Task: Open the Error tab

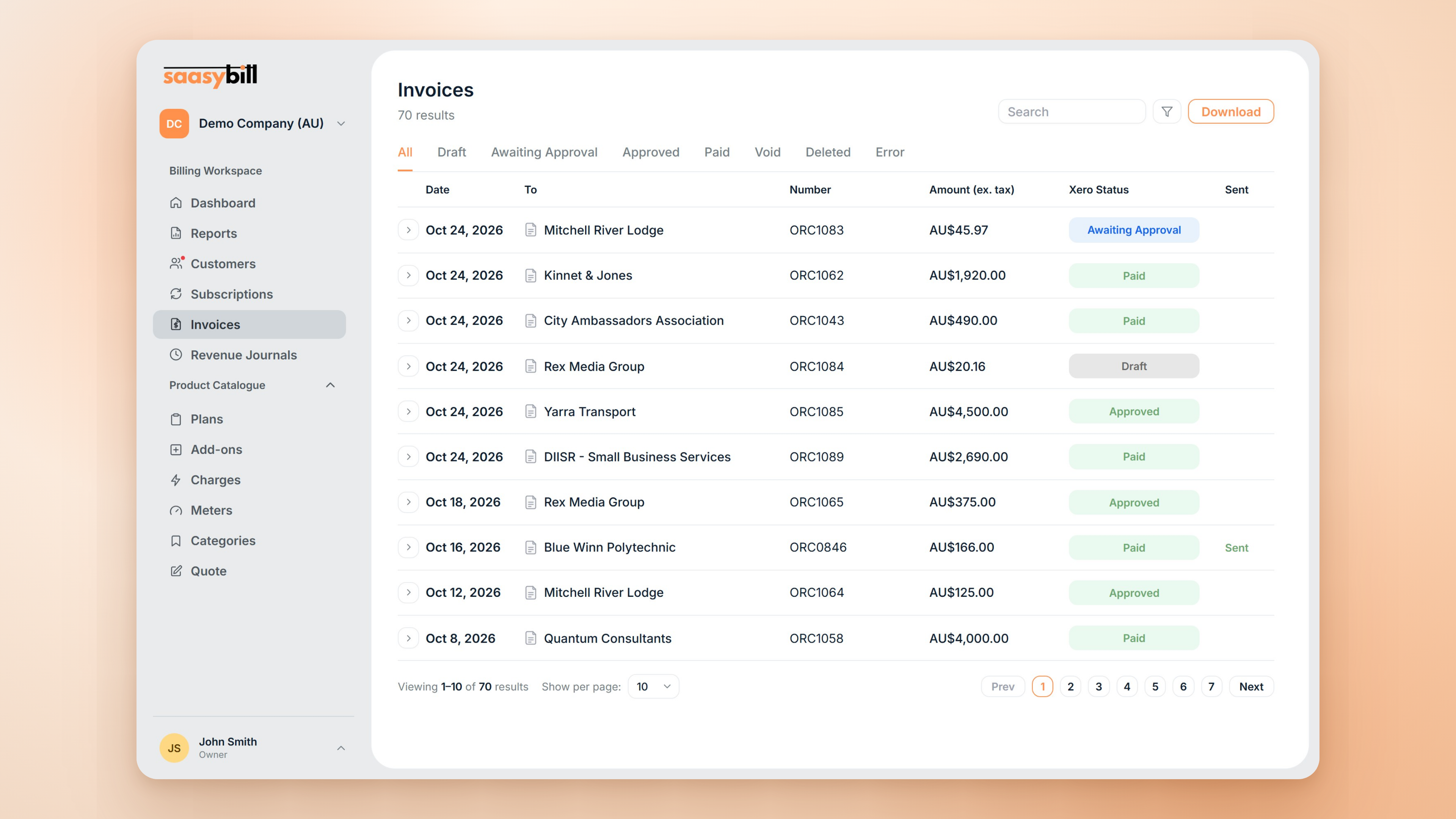Action: (x=890, y=152)
